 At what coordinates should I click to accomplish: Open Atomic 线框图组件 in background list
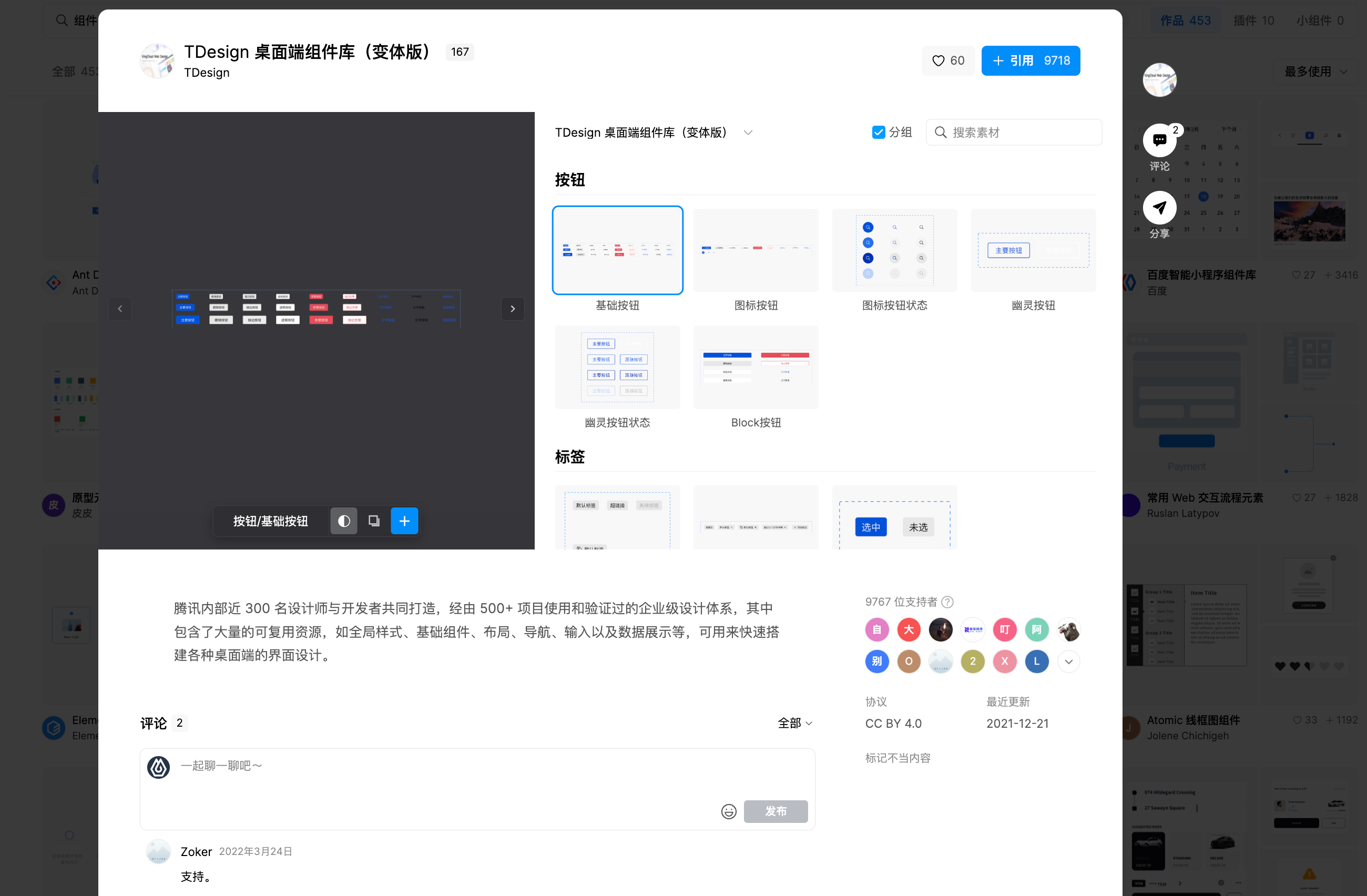click(1193, 720)
